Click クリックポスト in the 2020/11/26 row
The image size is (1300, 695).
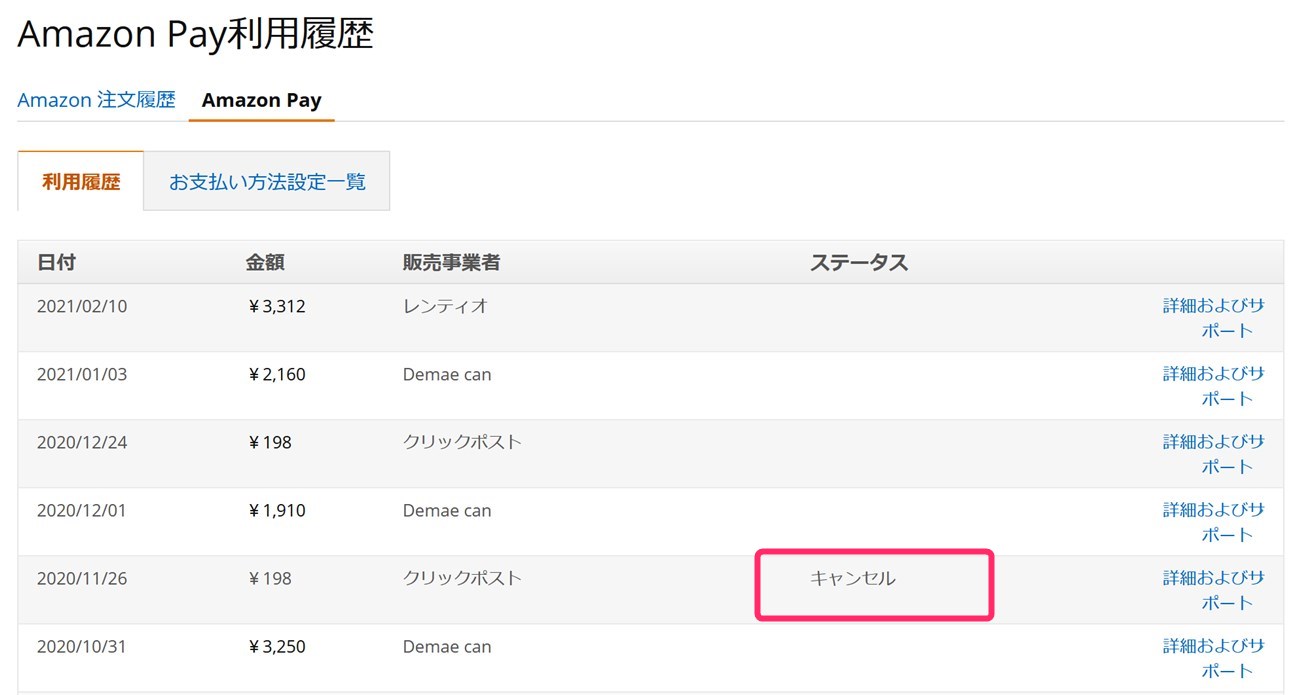click(462, 578)
